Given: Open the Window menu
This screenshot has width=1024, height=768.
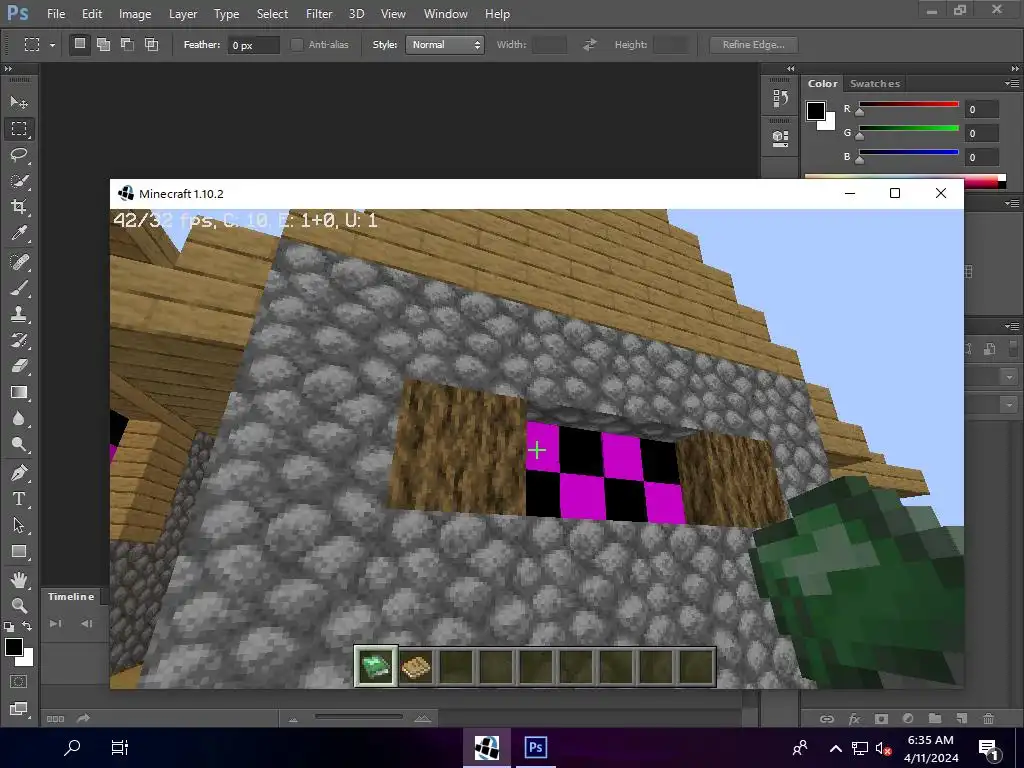Looking at the screenshot, I should [x=445, y=14].
